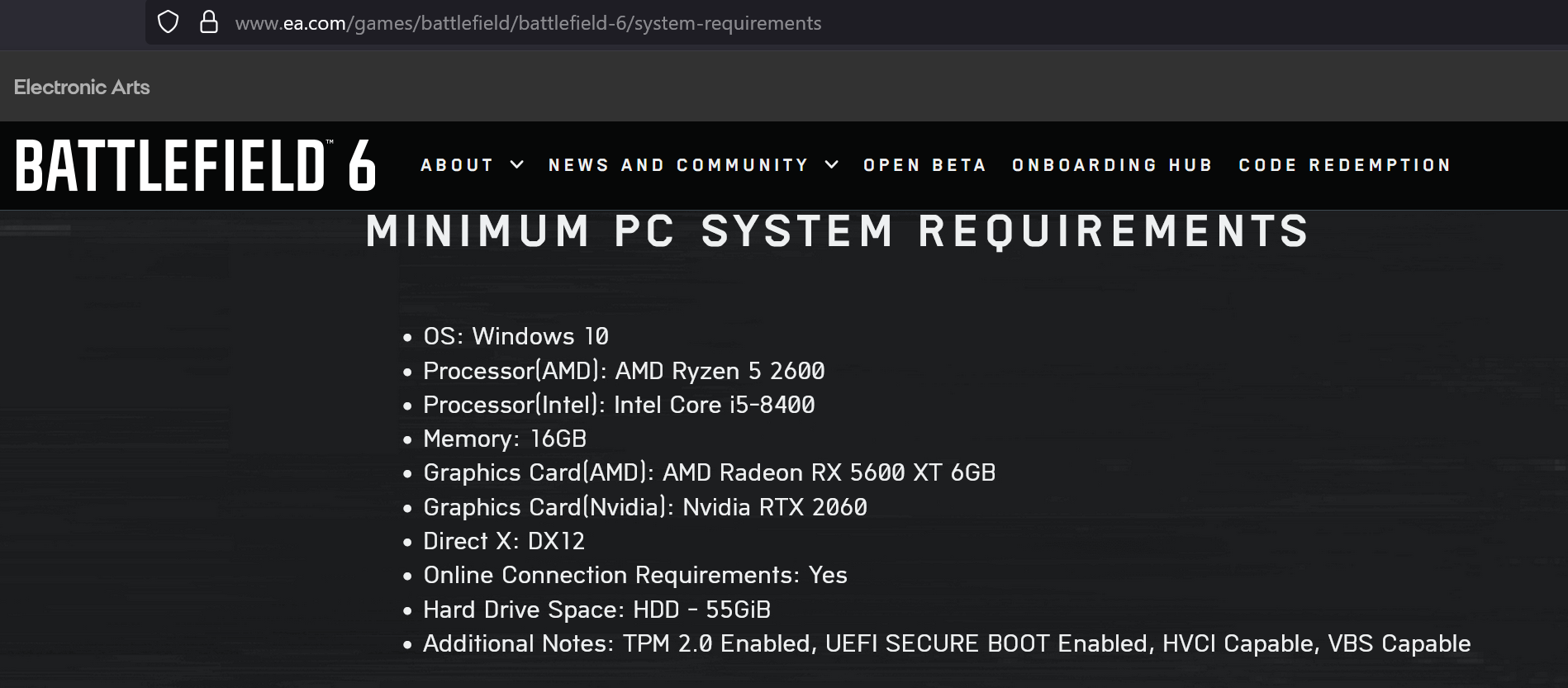Expand the News and Community chevron
Screen dimensions: 1568x688
pos(832,165)
